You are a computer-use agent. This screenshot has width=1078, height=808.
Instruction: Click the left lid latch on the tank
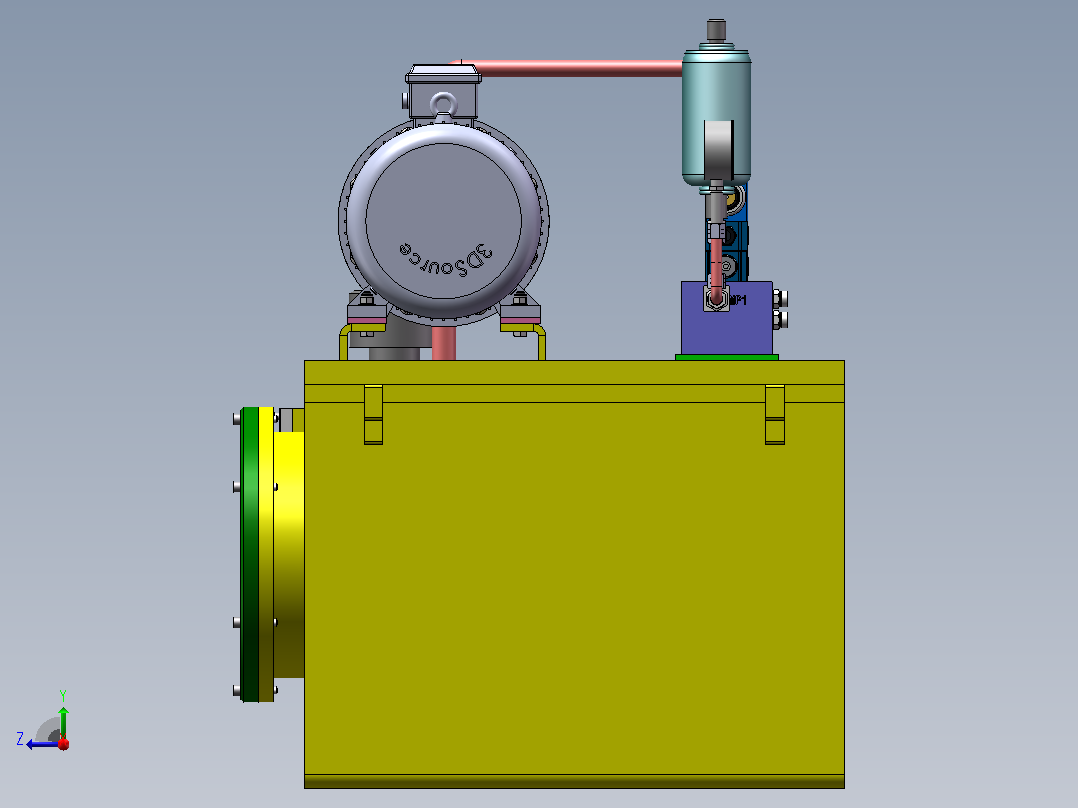[x=373, y=415]
